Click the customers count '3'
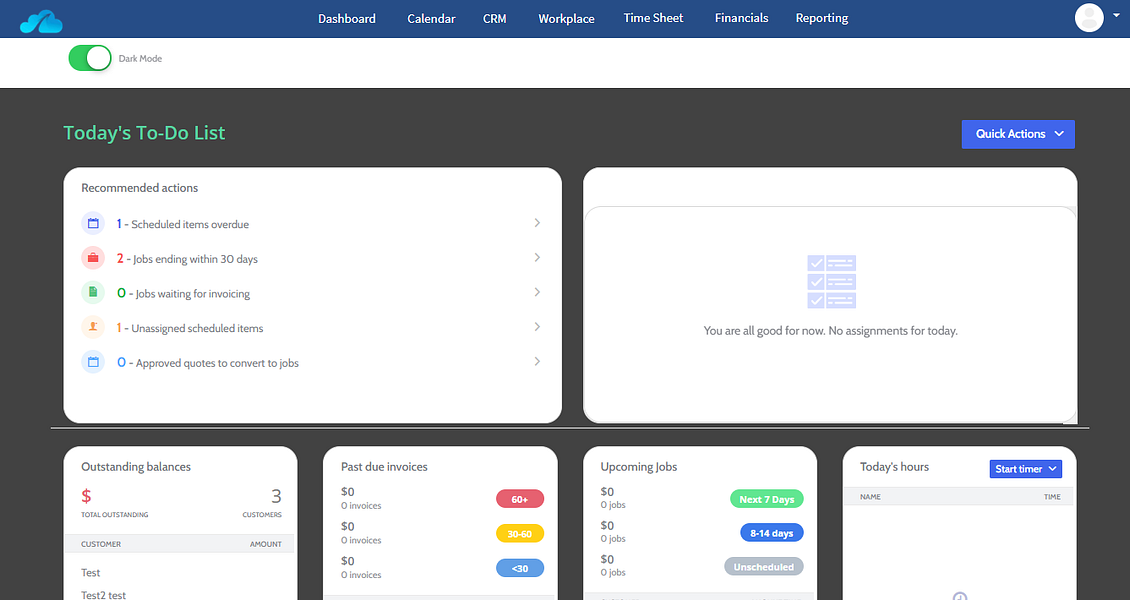This screenshot has height=600, width=1130. (276, 496)
